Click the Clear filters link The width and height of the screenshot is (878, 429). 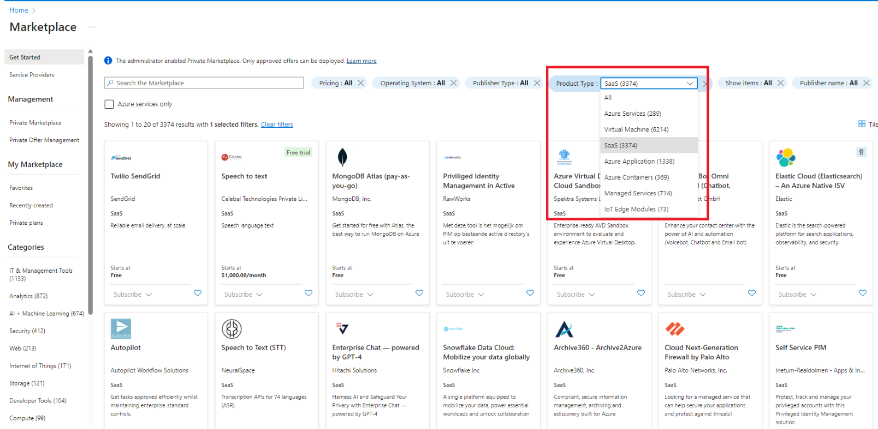point(277,124)
